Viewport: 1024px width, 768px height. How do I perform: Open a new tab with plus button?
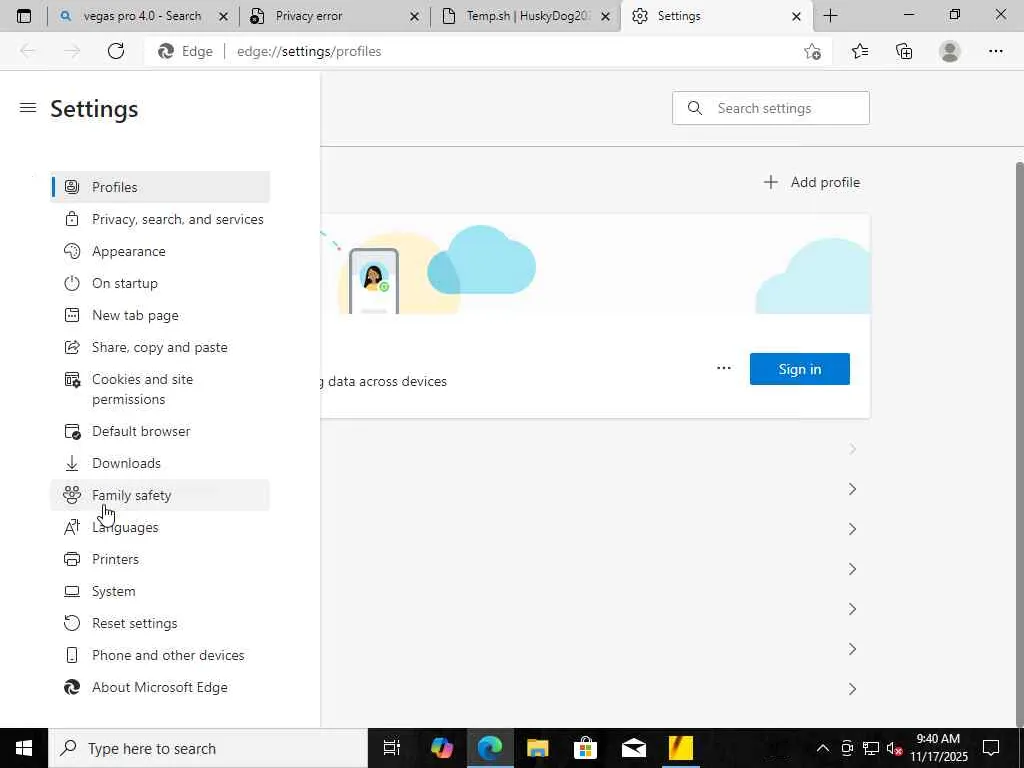coord(831,16)
